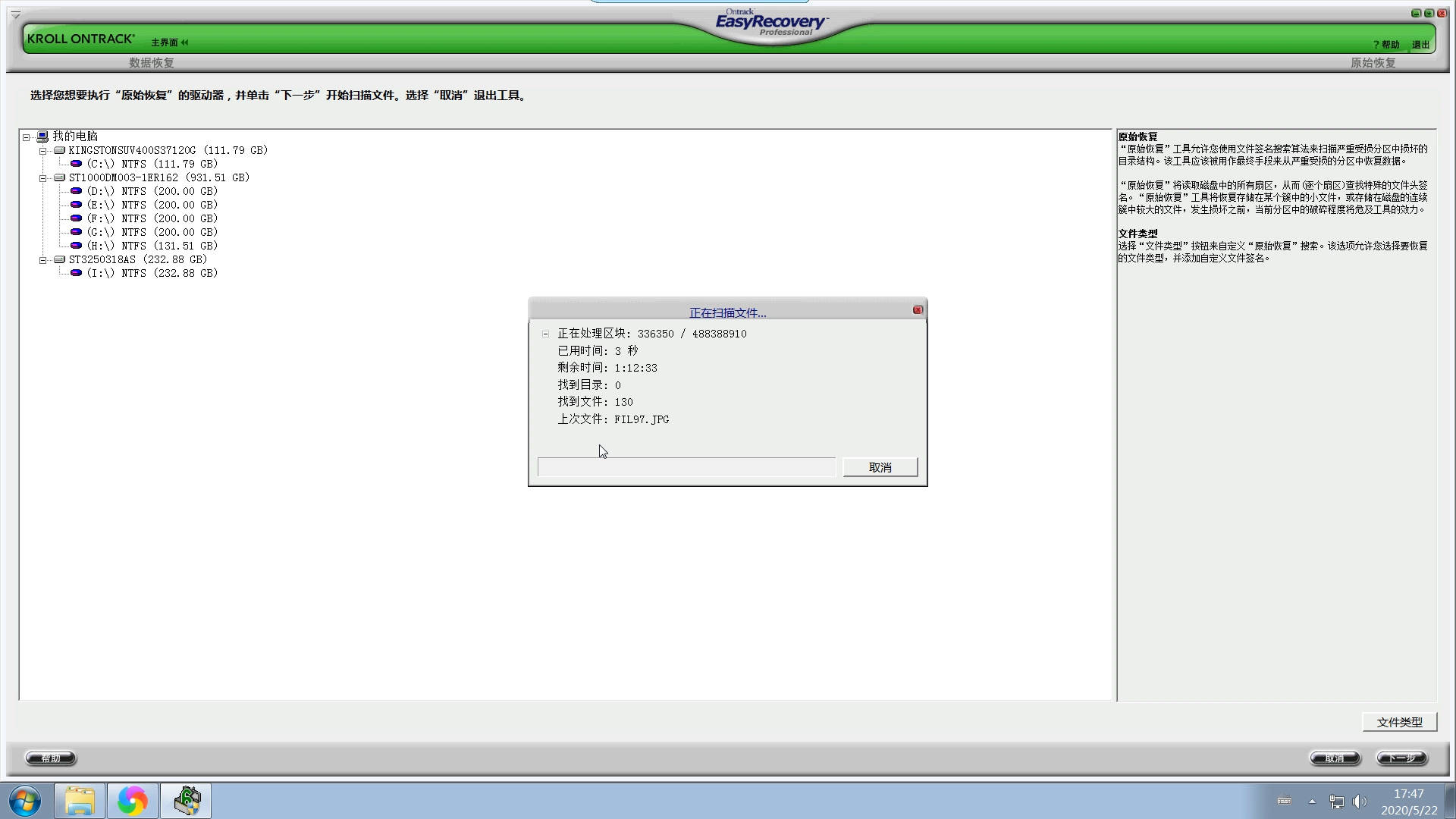The width and height of the screenshot is (1456, 819).
Task: Select the H:\ NTFS (131.51 GB) row
Action: pos(152,246)
